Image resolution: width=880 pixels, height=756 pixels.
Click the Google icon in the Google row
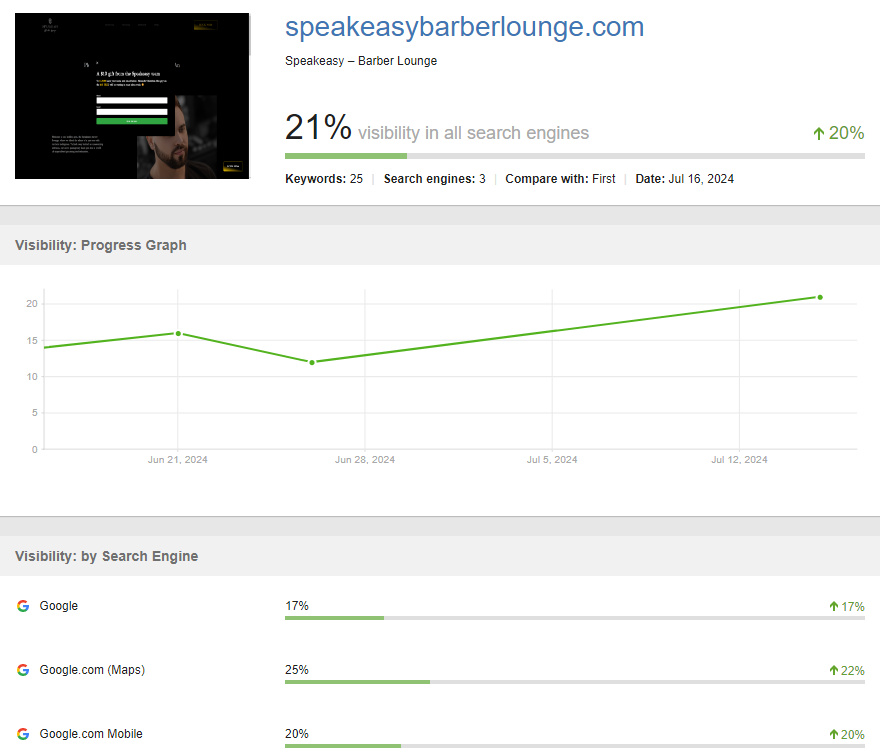[x=23, y=606]
